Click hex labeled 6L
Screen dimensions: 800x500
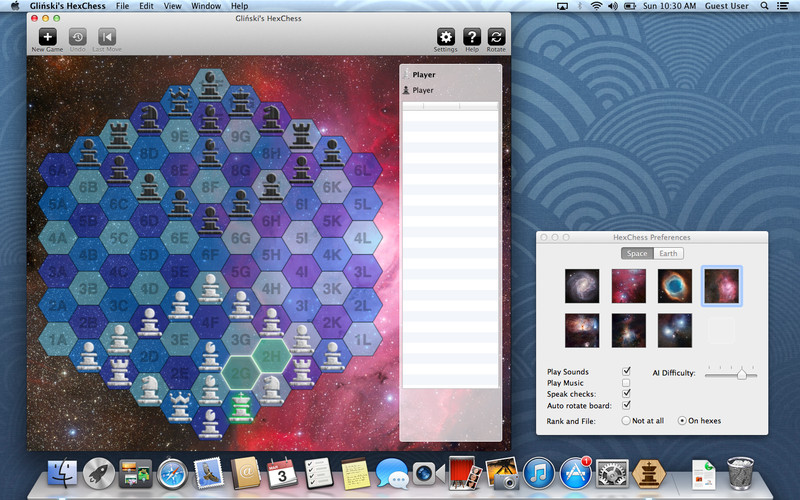(x=362, y=170)
